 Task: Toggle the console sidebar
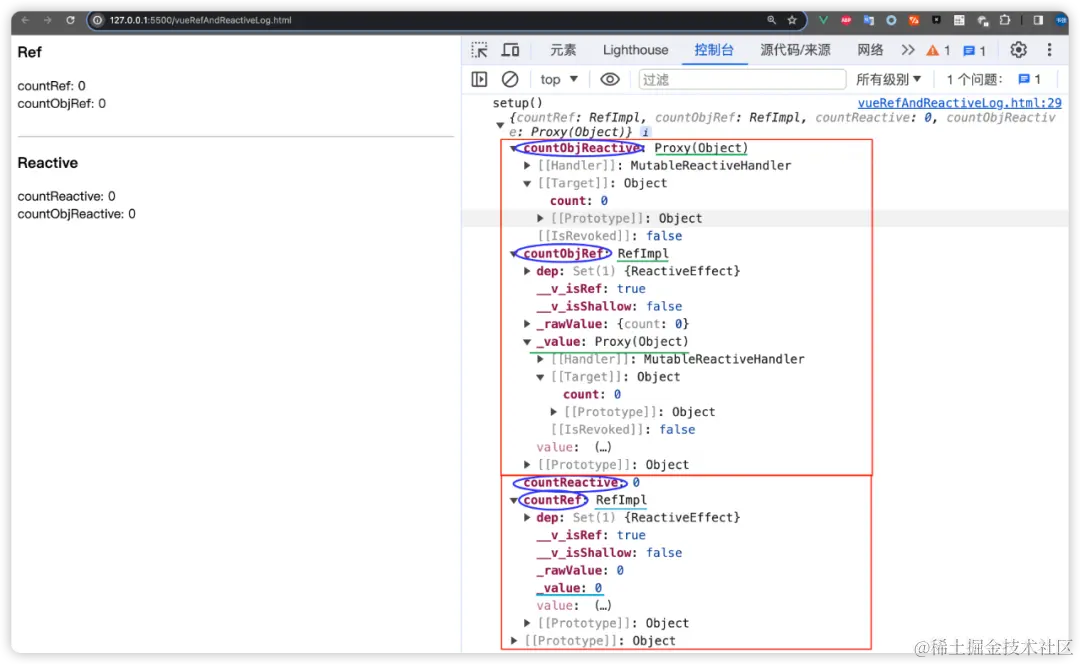point(479,79)
